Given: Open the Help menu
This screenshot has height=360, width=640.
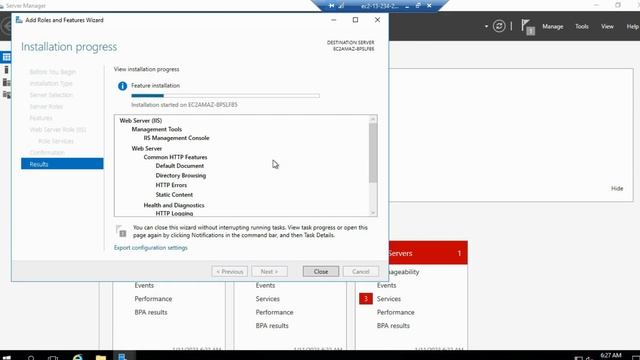Looking at the screenshot, I should pyautogui.click(x=632, y=27).
